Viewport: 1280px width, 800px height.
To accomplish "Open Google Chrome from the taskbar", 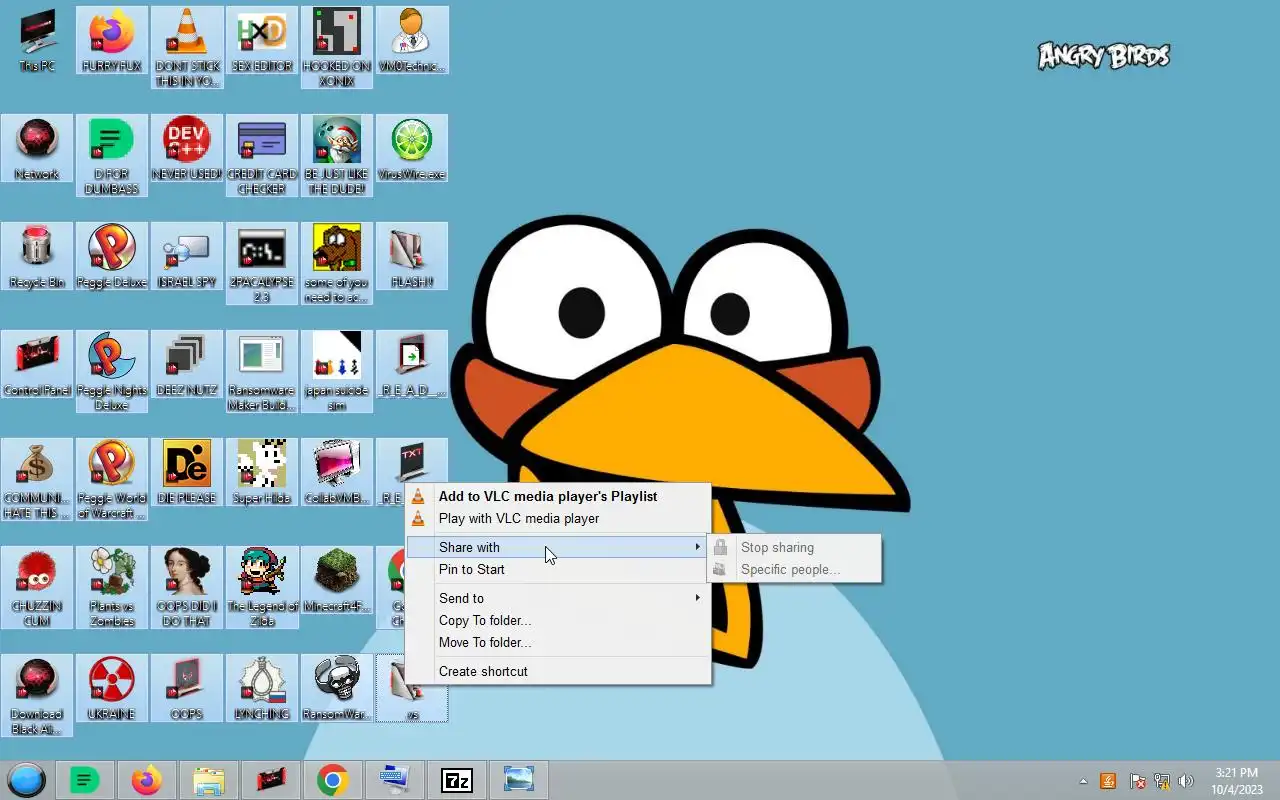I will point(332,780).
